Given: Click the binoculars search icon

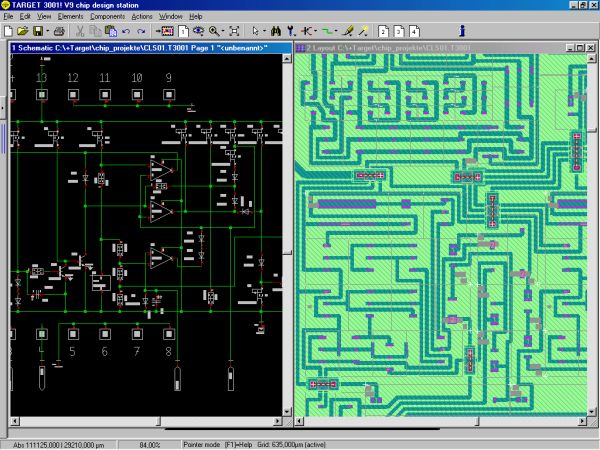Looking at the screenshot, I should [x=275, y=31].
